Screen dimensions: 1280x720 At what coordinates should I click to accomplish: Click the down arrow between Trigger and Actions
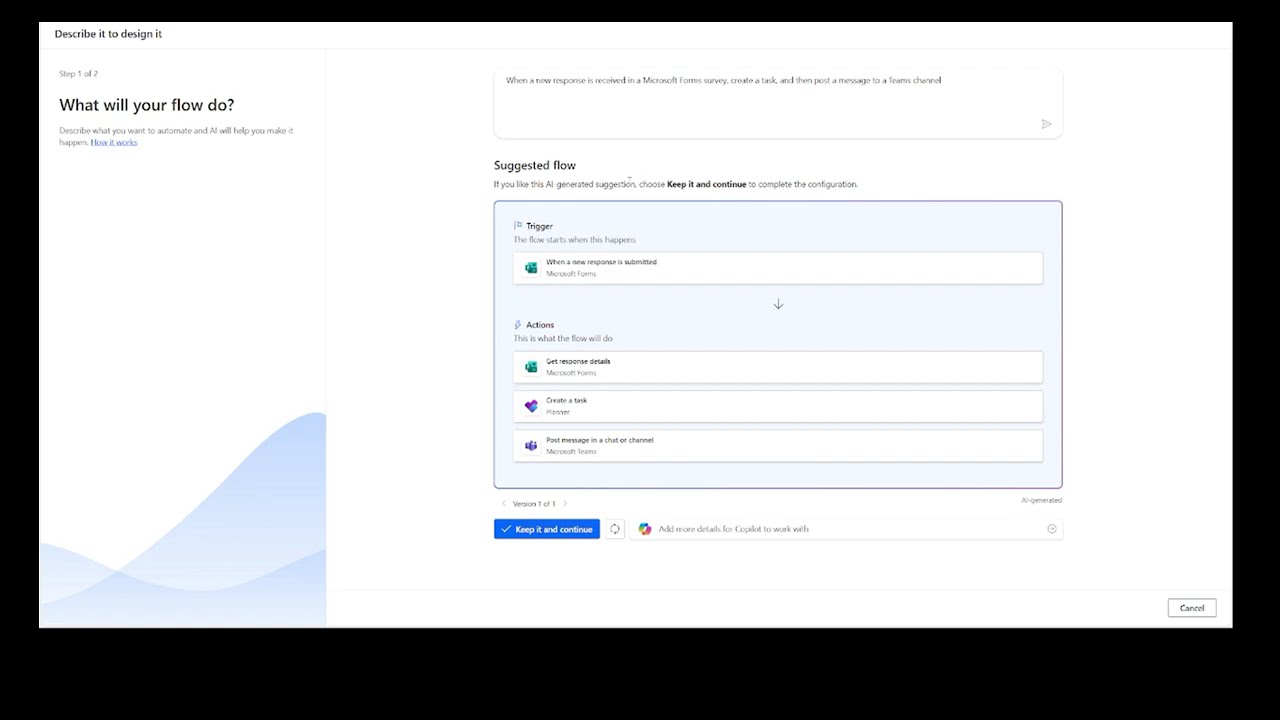tap(778, 304)
